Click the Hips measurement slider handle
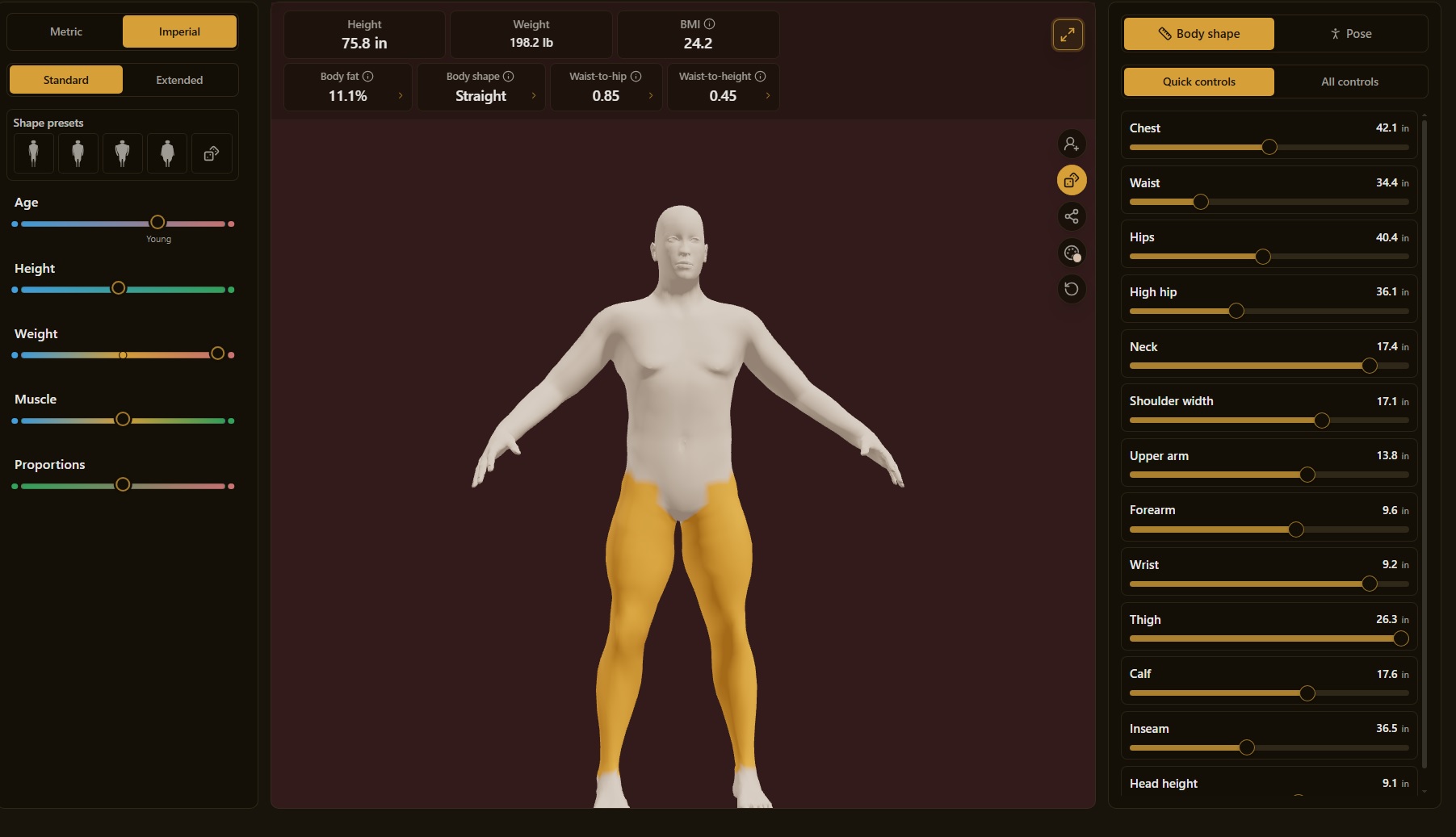Image resolution: width=1456 pixels, height=837 pixels. 1263,257
